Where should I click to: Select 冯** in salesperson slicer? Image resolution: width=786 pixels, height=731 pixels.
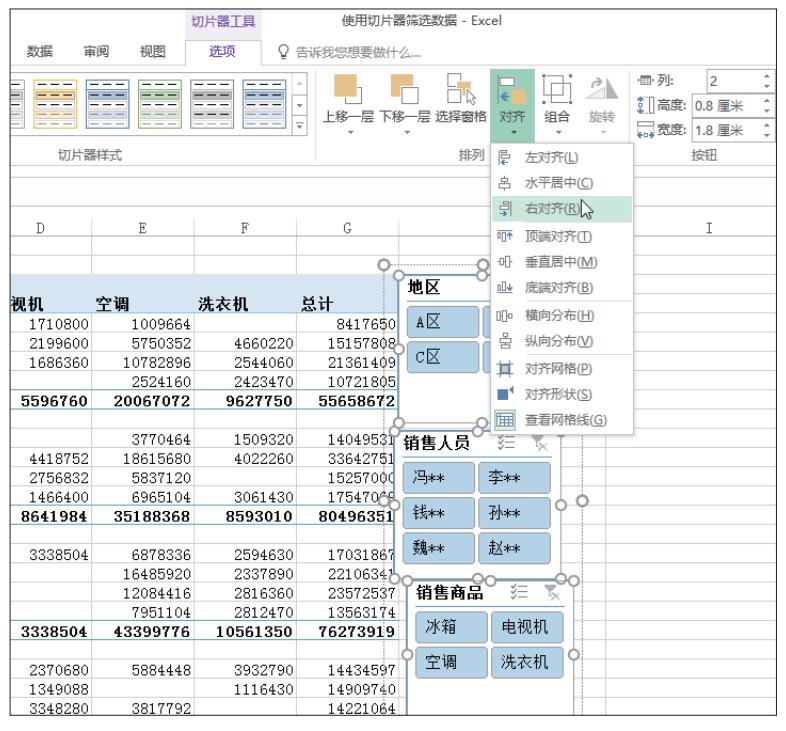(438, 477)
